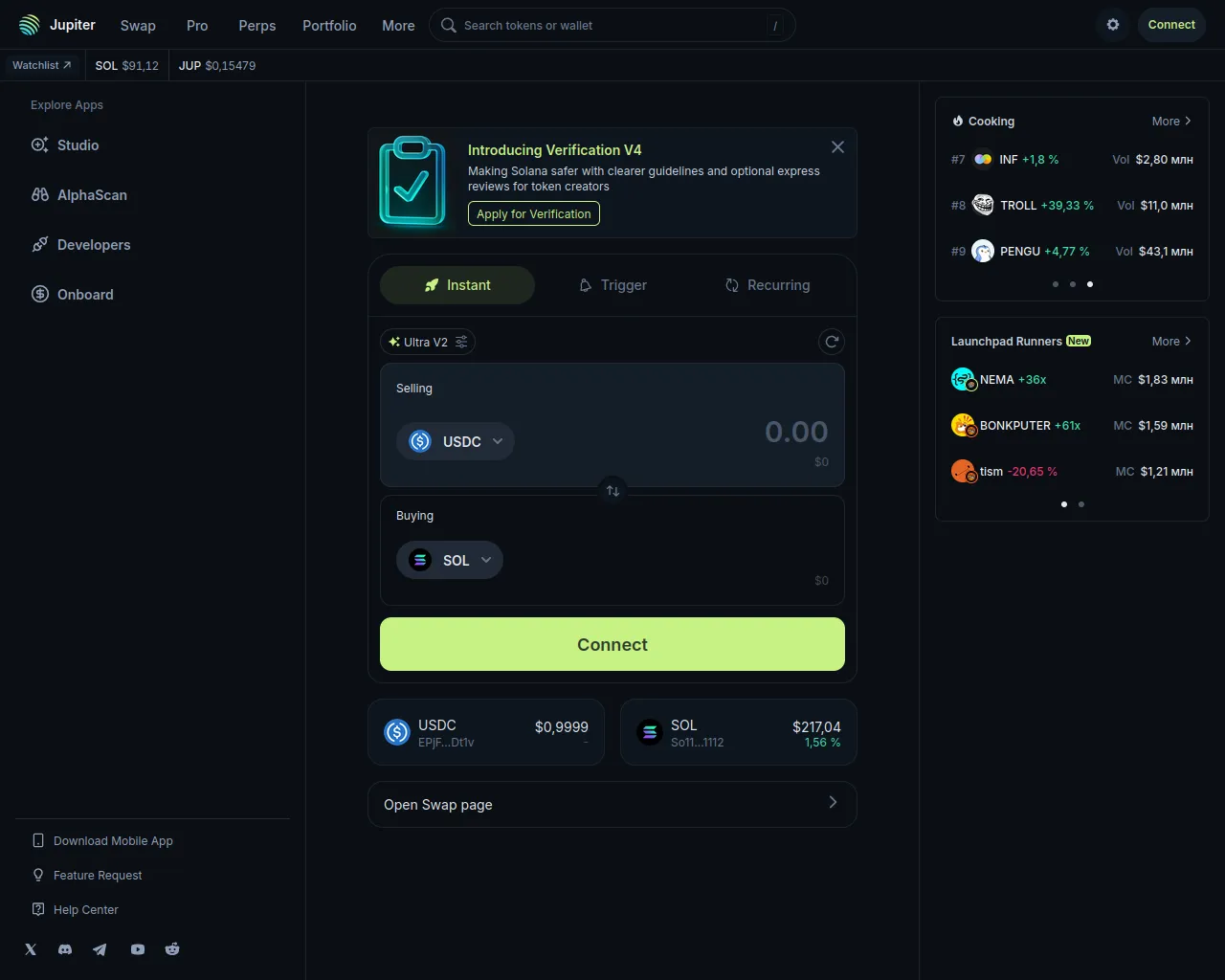Open Jupiter YouTube channel

[138, 949]
